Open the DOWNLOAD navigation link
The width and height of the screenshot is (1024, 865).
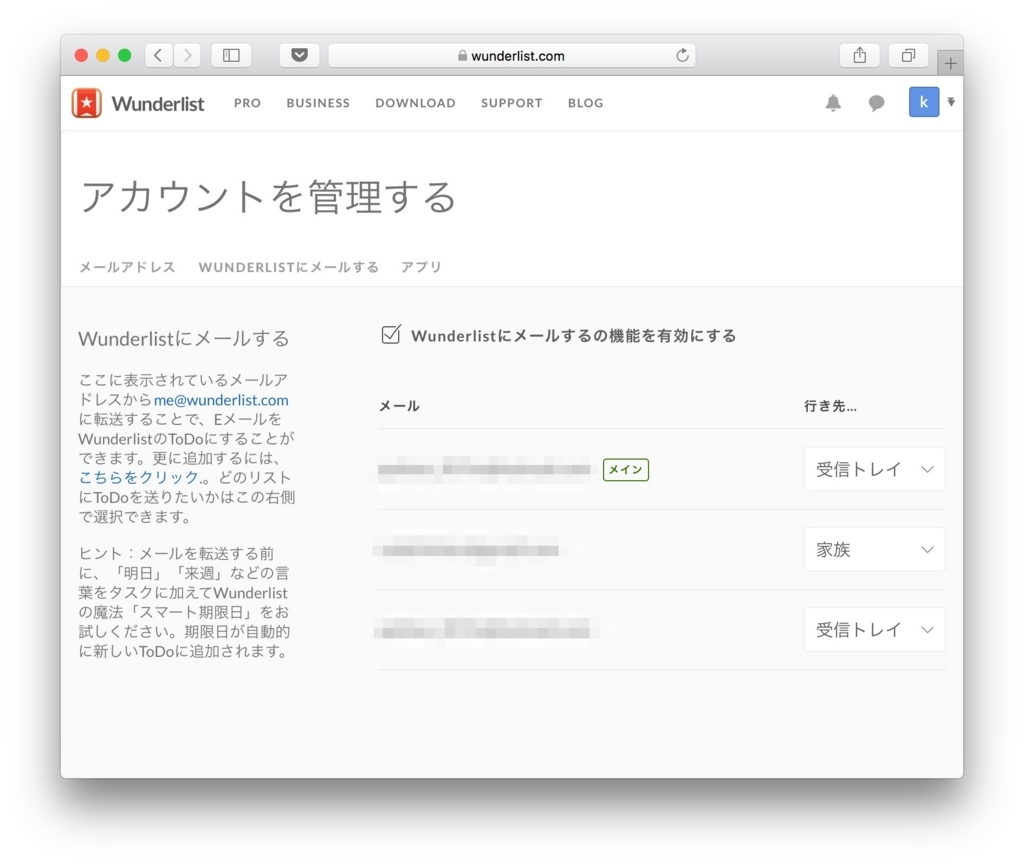tap(415, 103)
